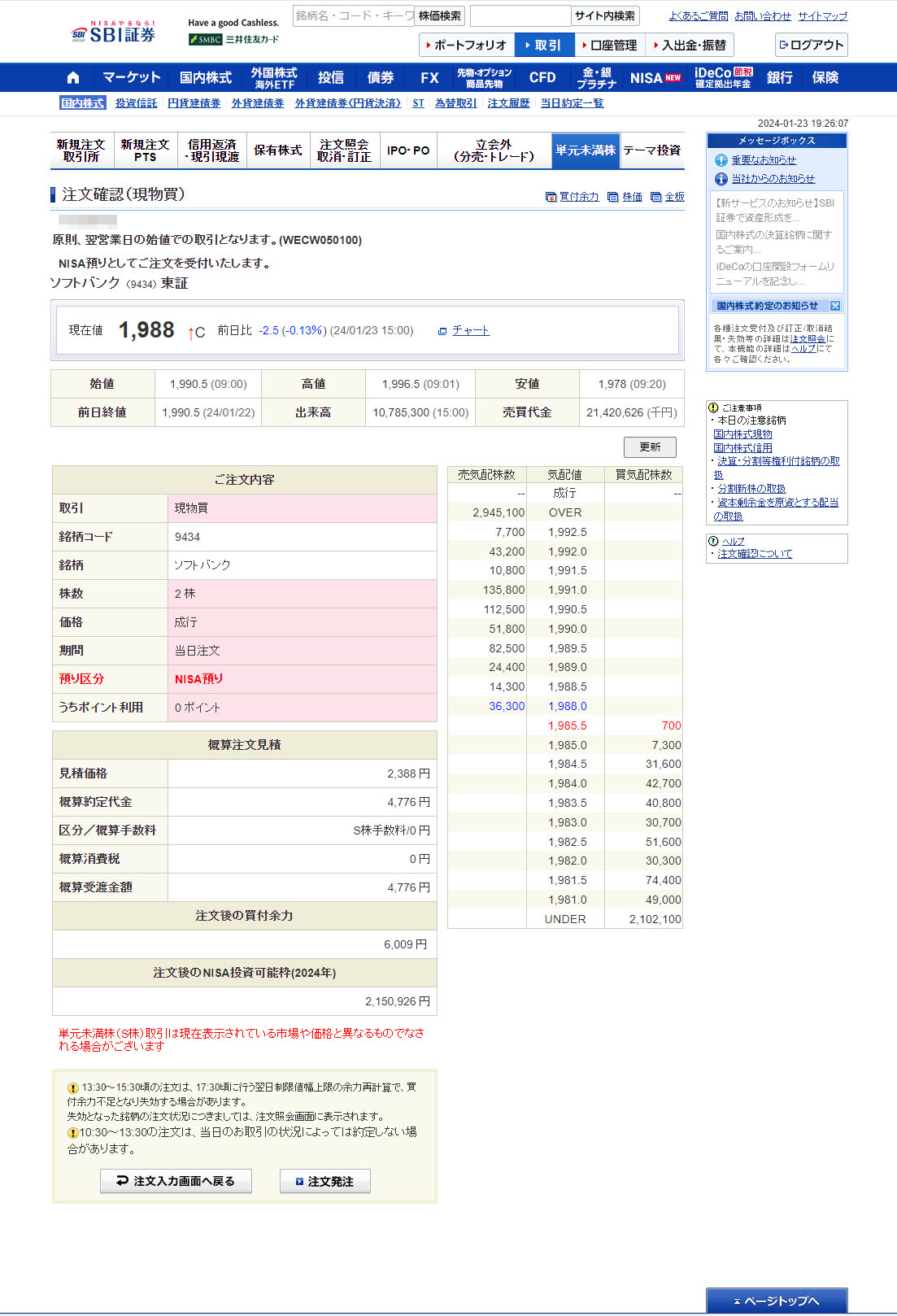
Task: Go back using 注文入力画面へ戻る button
Action: tap(176, 1181)
